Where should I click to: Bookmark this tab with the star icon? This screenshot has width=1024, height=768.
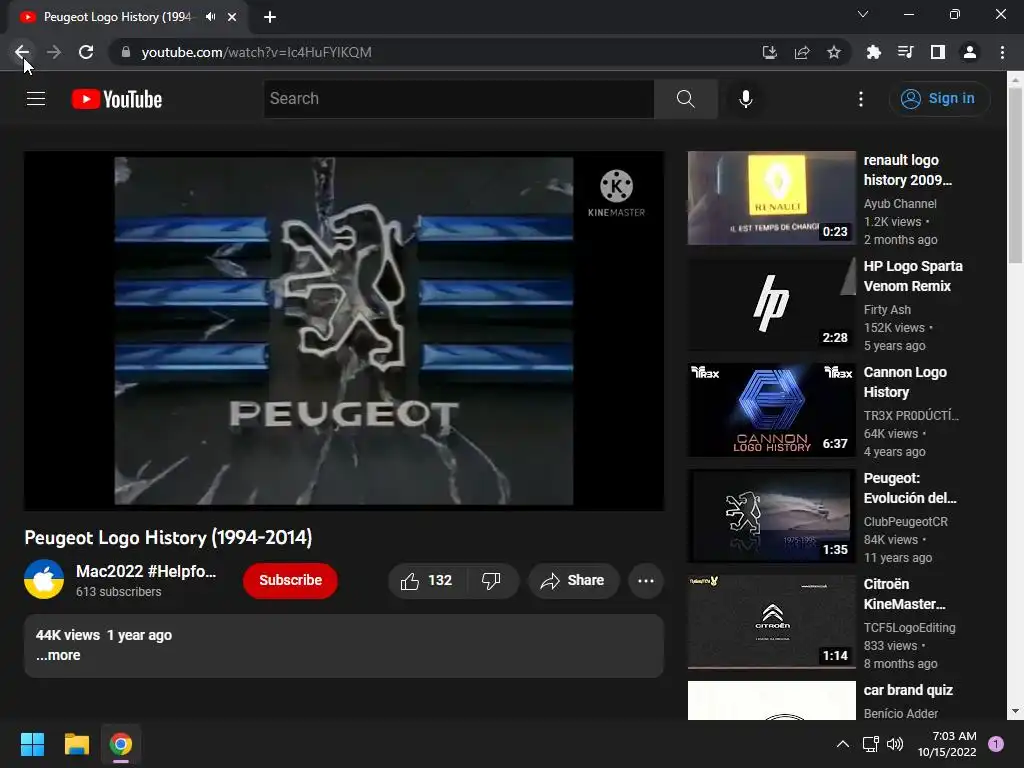click(x=834, y=52)
